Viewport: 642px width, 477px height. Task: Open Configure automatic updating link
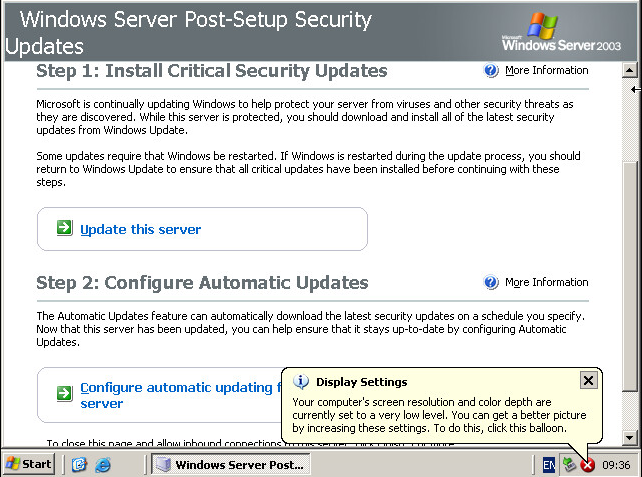coord(175,388)
